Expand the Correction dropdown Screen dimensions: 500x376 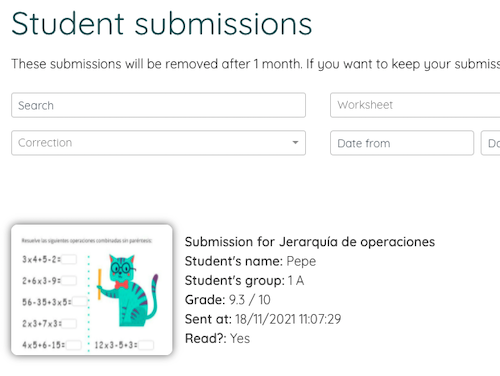coord(158,143)
